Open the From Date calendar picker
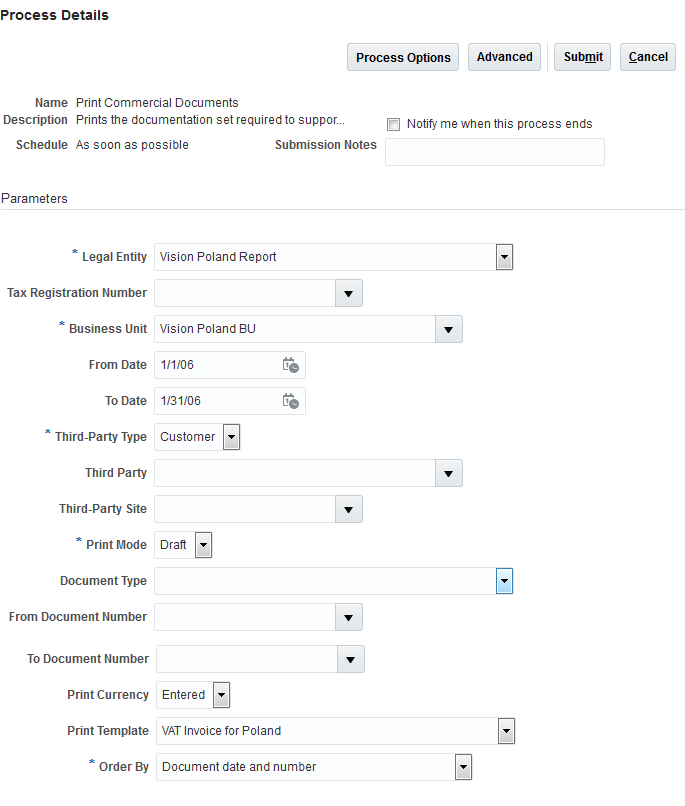 [290, 365]
